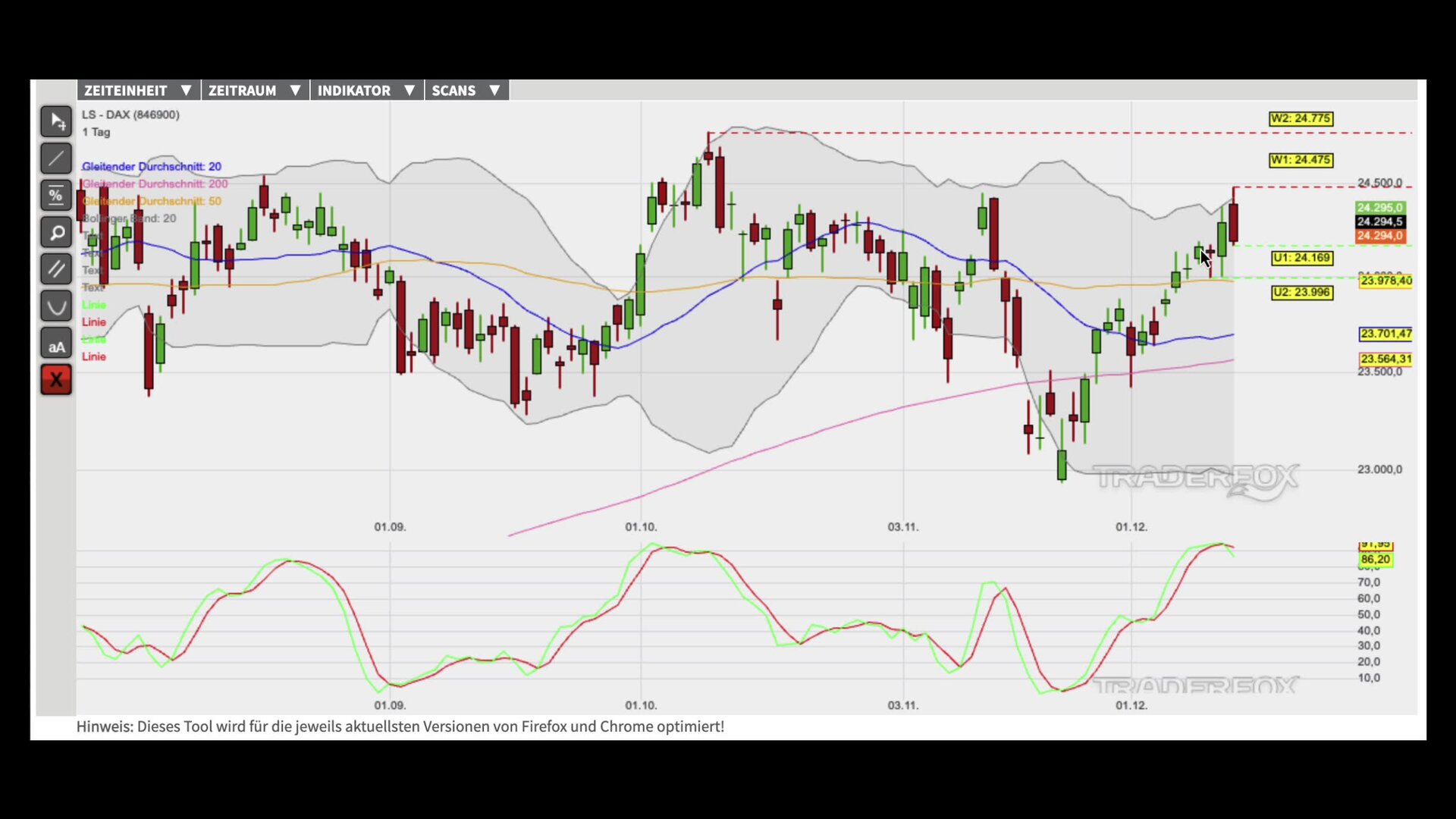This screenshot has height=819, width=1456.
Task: Select the cursor pointer tool
Action: [56, 121]
